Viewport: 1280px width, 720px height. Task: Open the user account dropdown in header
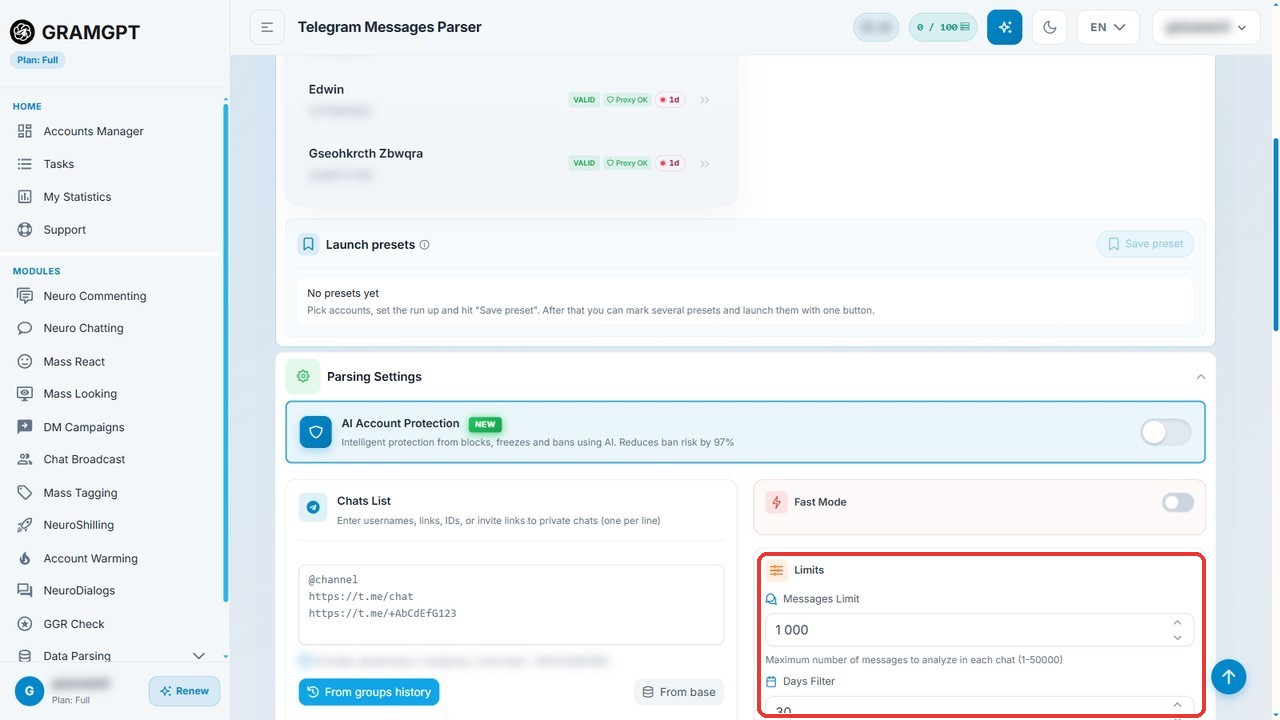pyautogui.click(x=1205, y=27)
